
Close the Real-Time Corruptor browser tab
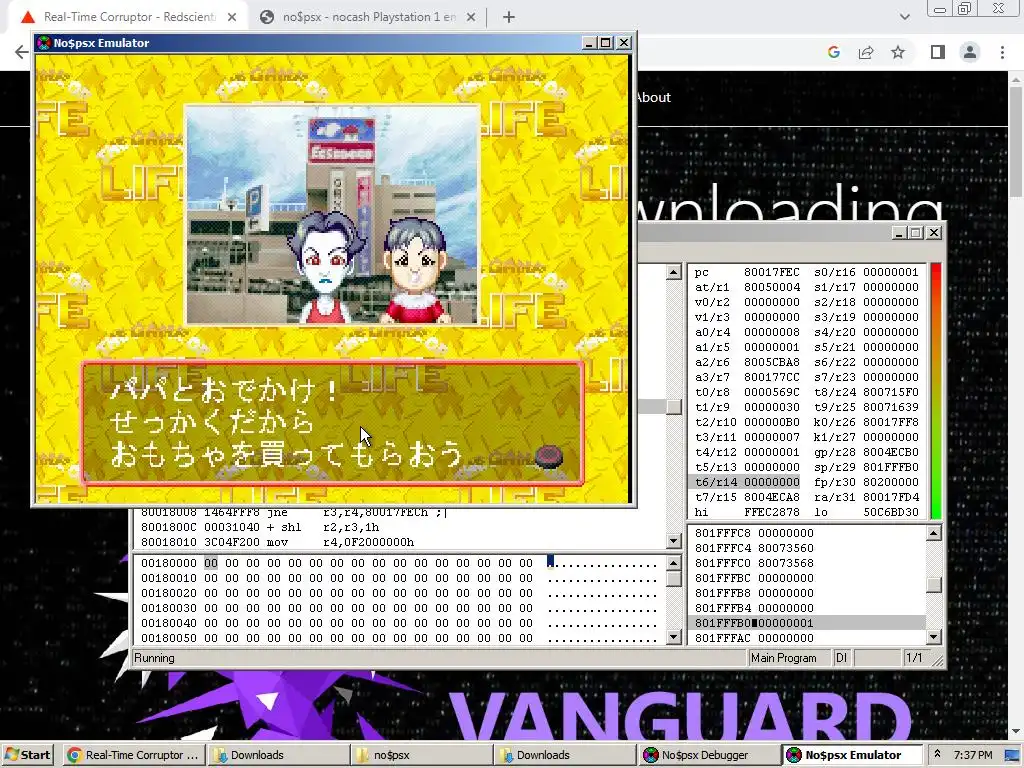232,18
